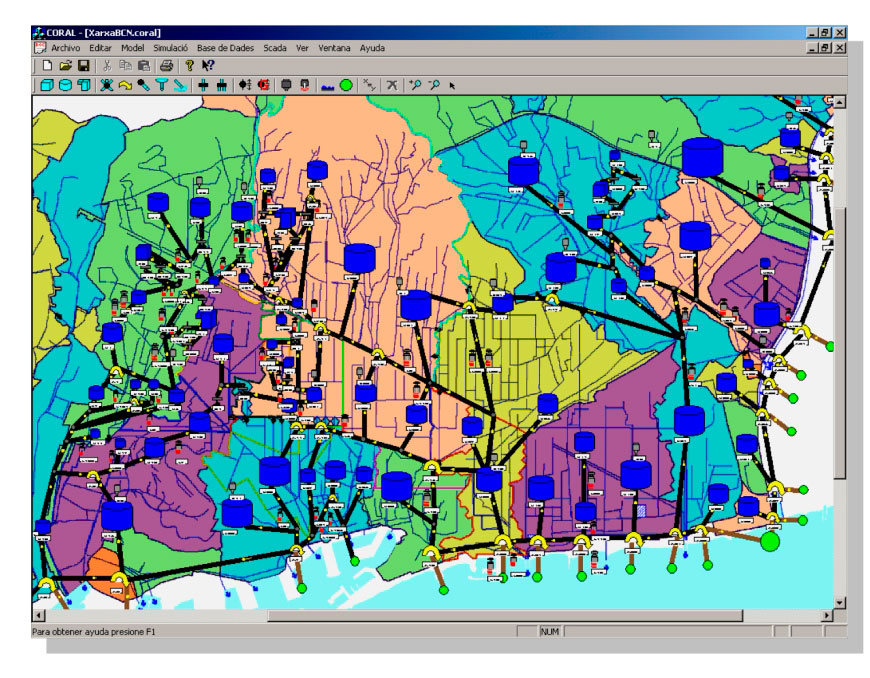
Task: Click the Print toolbar icon
Action: [166, 66]
